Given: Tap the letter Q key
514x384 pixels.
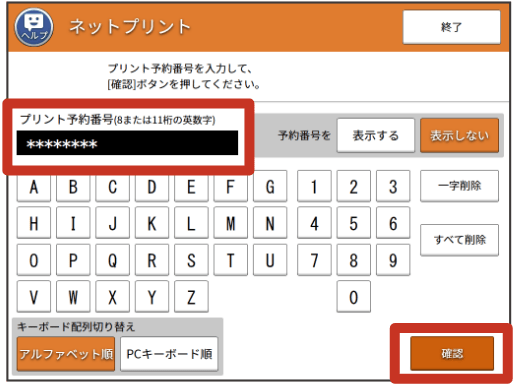Looking at the screenshot, I should pos(112,260).
